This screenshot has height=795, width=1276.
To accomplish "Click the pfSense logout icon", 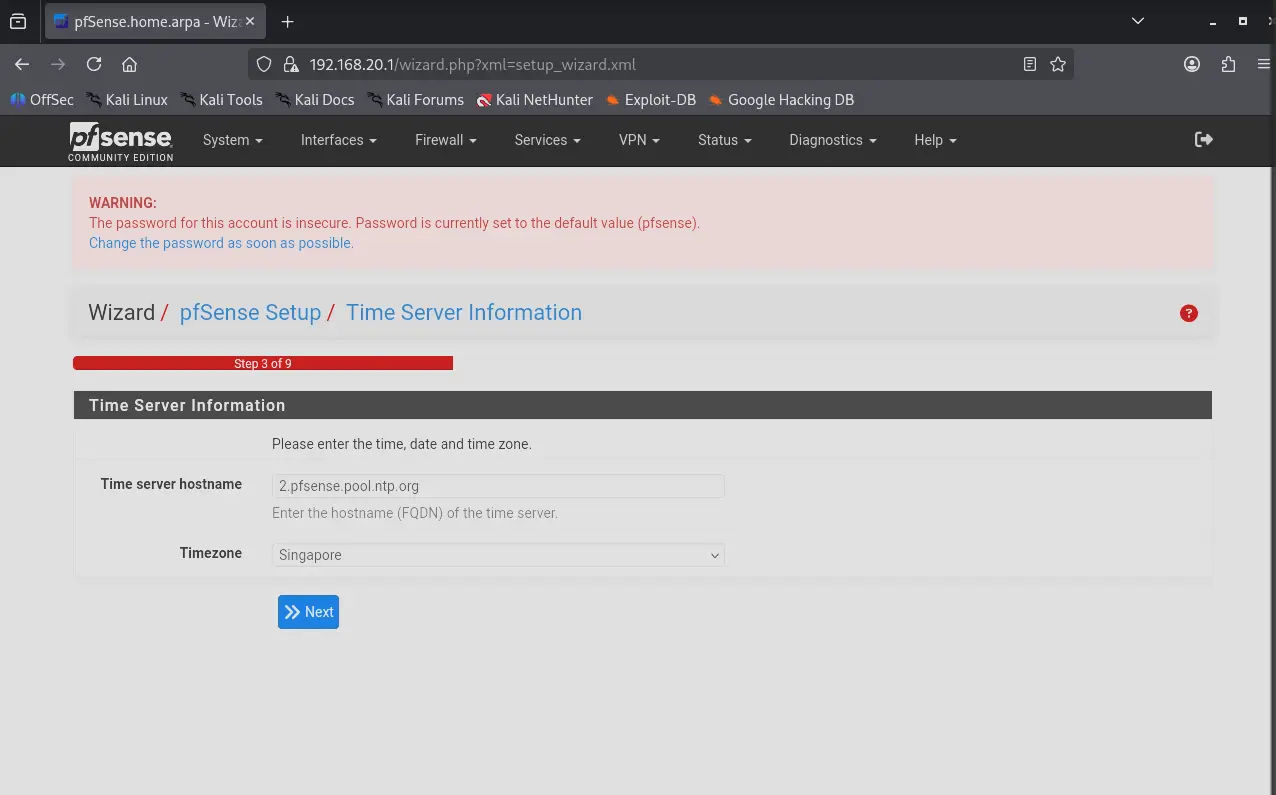I will [x=1204, y=140].
